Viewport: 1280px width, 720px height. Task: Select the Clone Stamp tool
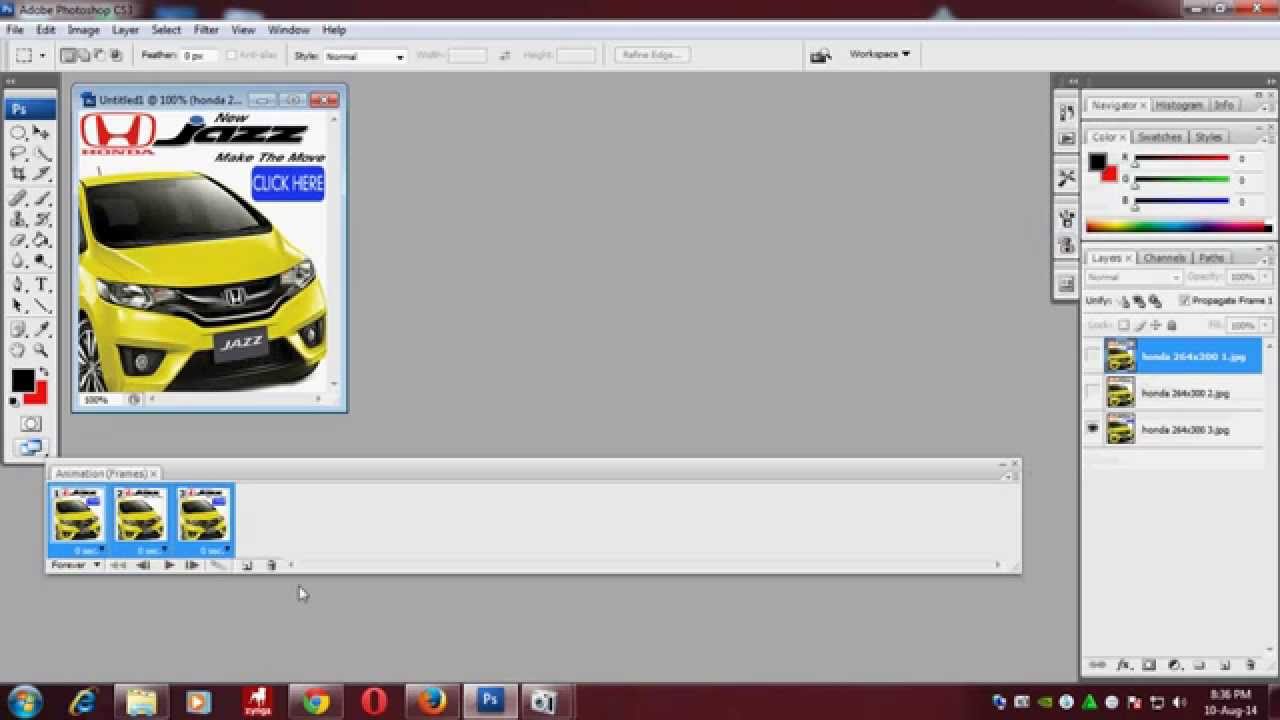pyautogui.click(x=18, y=219)
